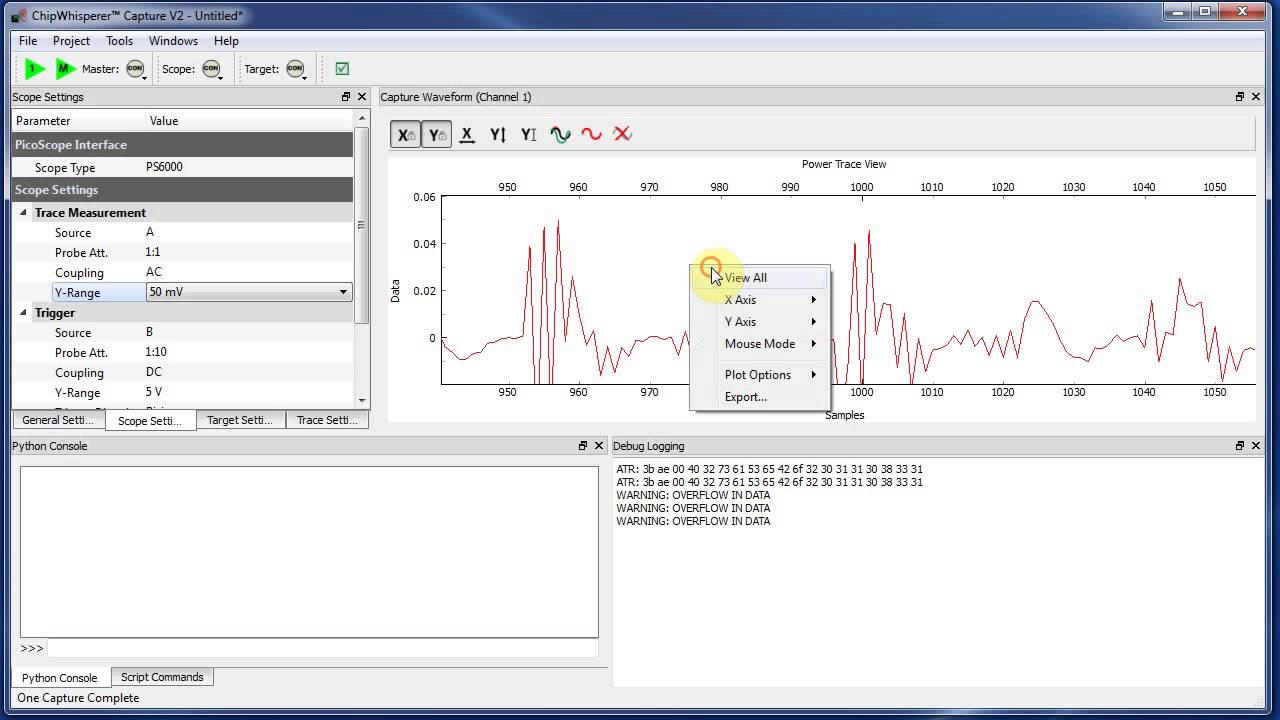Collapse the Trigger tree section

click(x=23, y=312)
